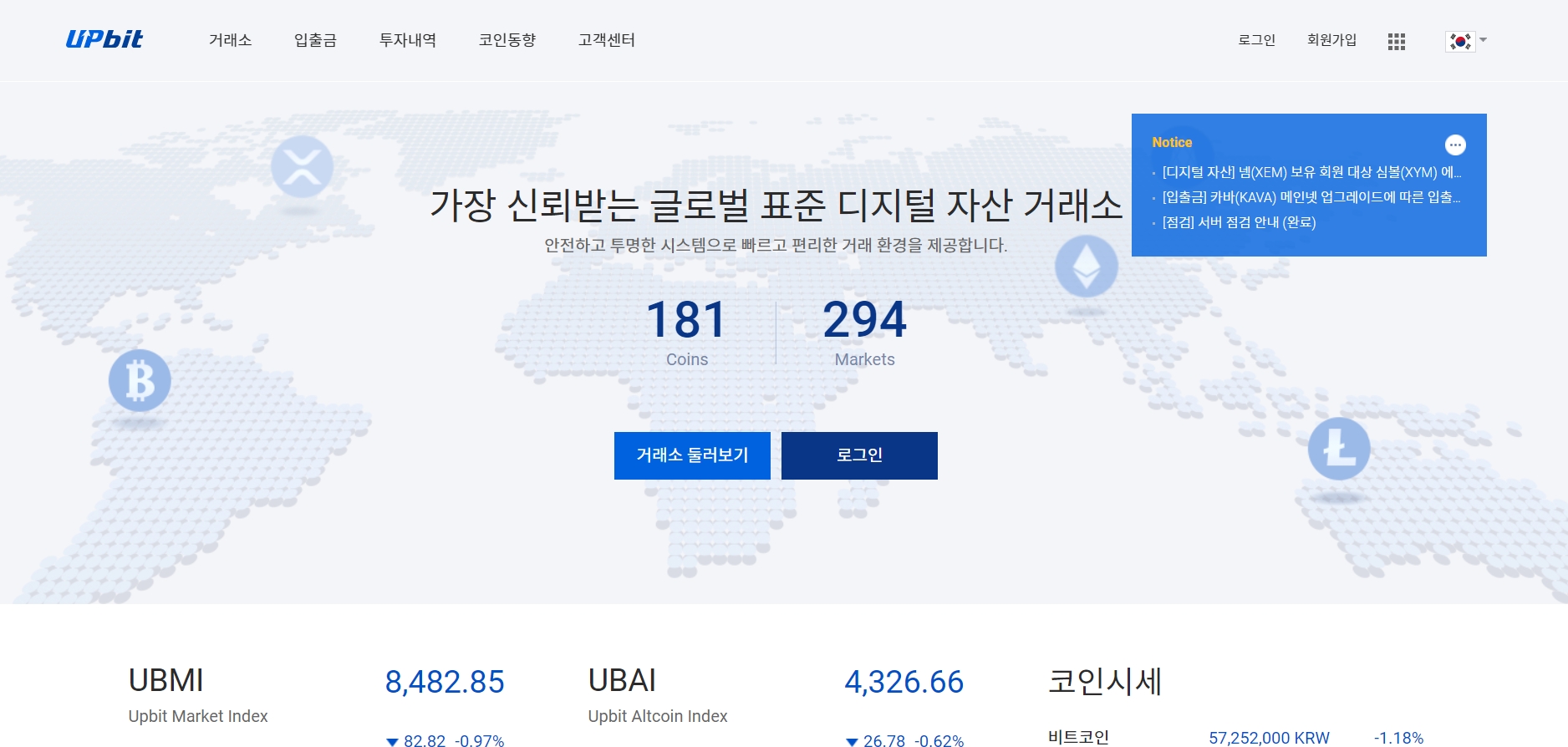The width and height of the screenshot is (1568, 747).
Task: Open the apps grid icon
Action: coord(1396,41)
